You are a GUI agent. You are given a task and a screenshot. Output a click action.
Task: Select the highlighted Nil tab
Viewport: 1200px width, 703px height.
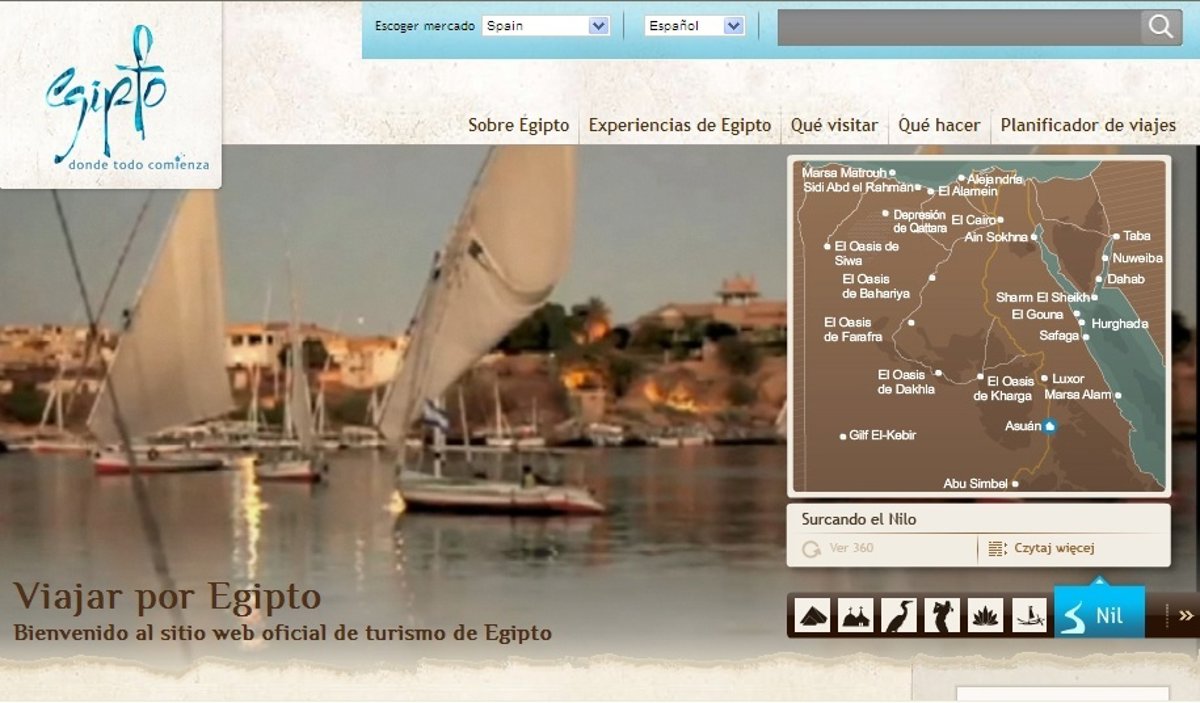click(1098, 615)
